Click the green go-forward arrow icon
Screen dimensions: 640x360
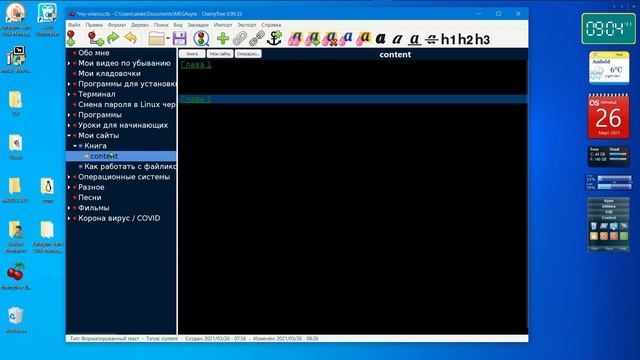113,38
